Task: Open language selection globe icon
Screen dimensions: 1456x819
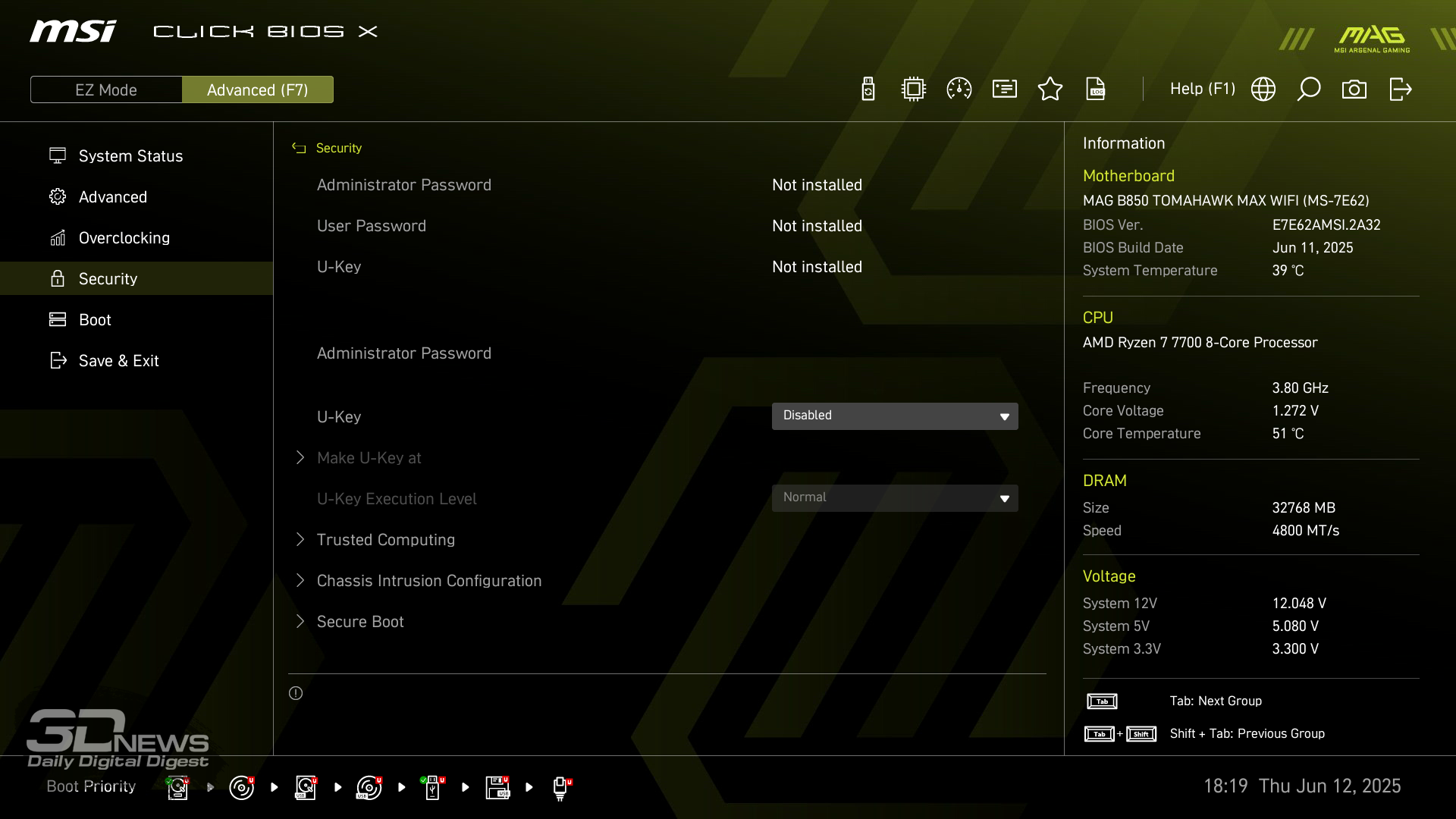Action: coord(1263,89)
